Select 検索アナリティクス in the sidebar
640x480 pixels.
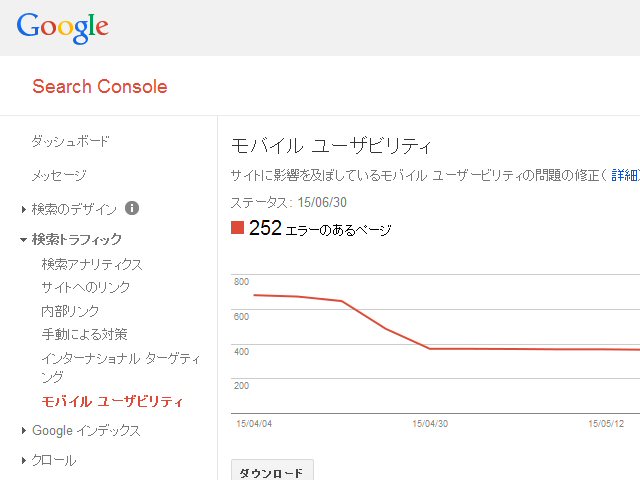coord(92,264)
